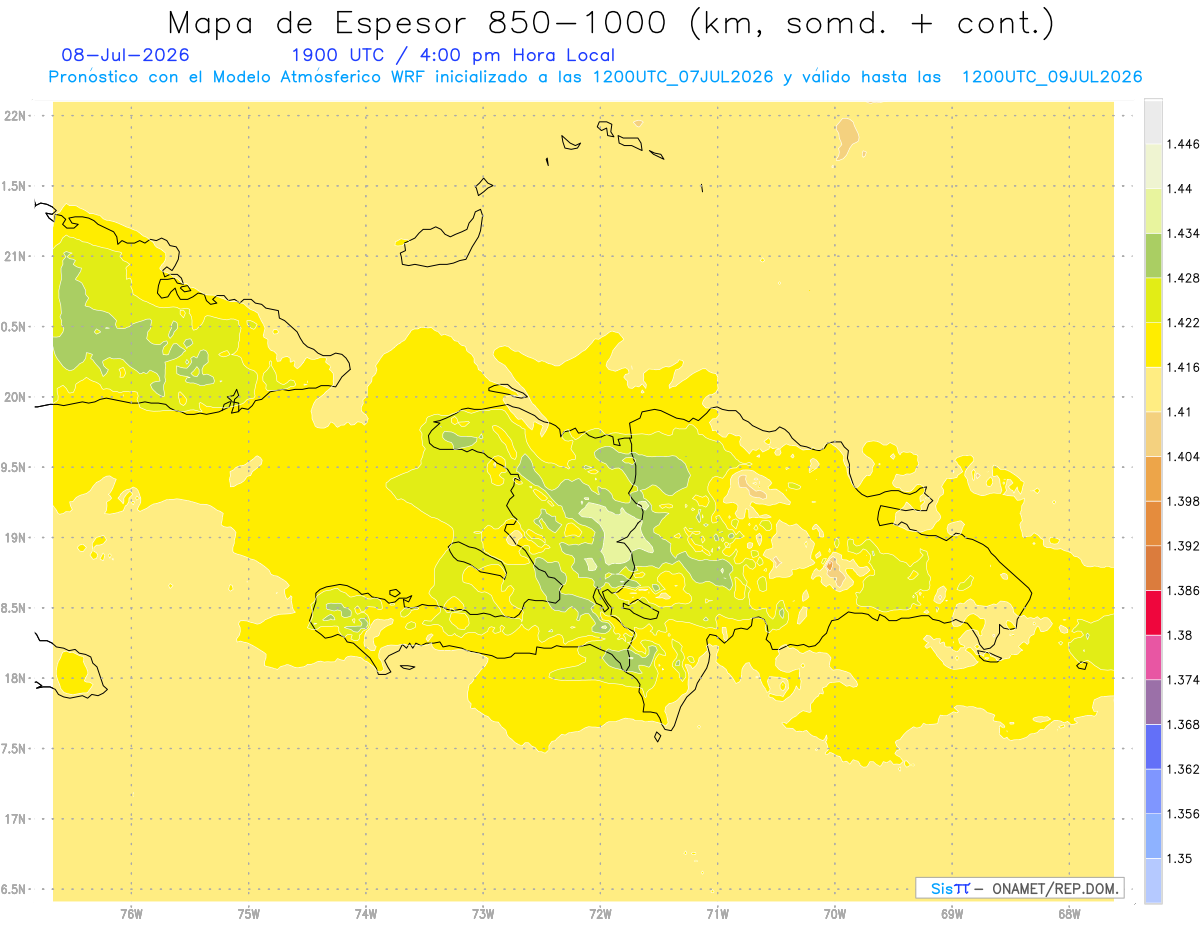Click the color bar label '1.44'

click(x=1179, y=188)
